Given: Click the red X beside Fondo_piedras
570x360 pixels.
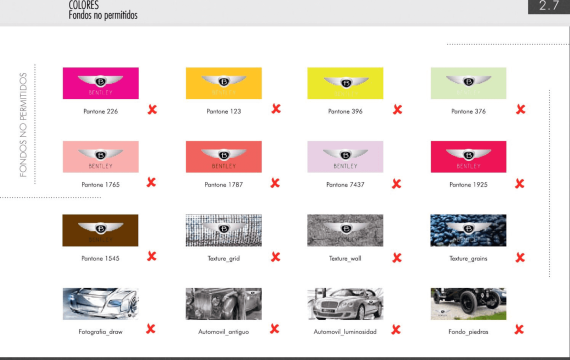Looking at the screenshot, I should point(519,330).
